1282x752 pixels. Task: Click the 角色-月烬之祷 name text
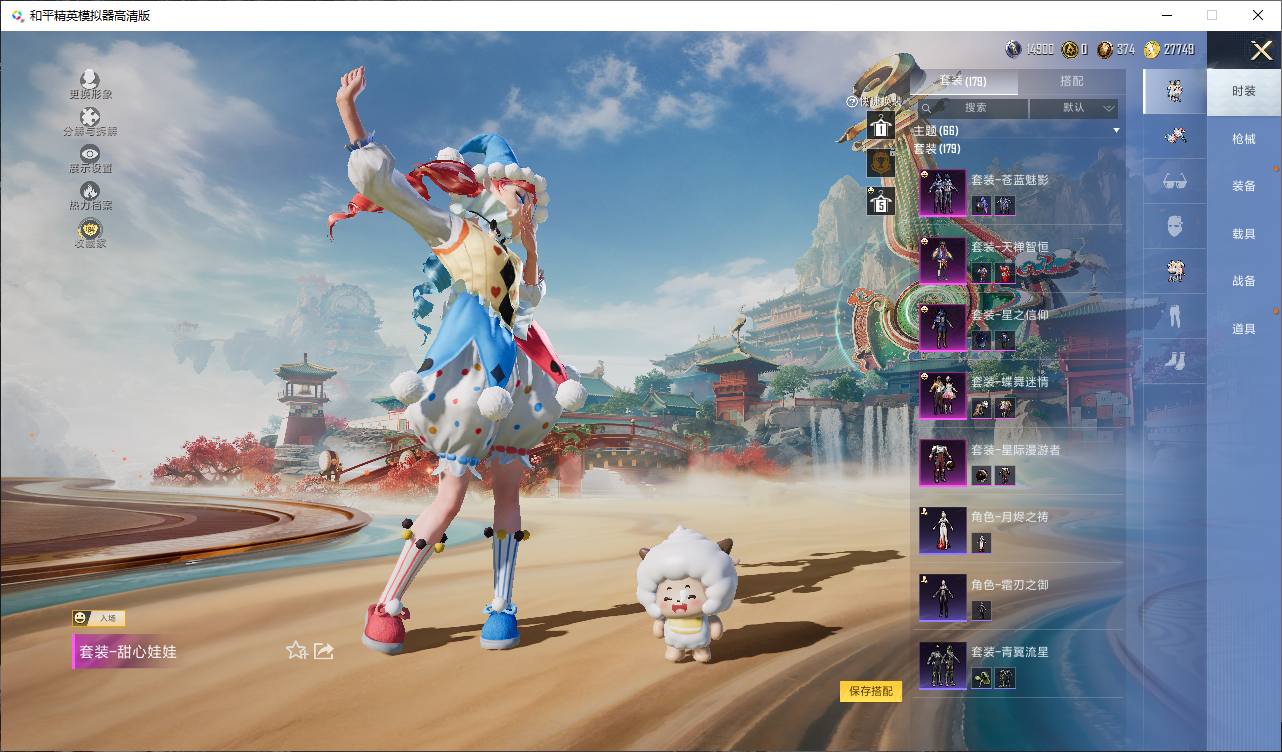[1010, 517]
